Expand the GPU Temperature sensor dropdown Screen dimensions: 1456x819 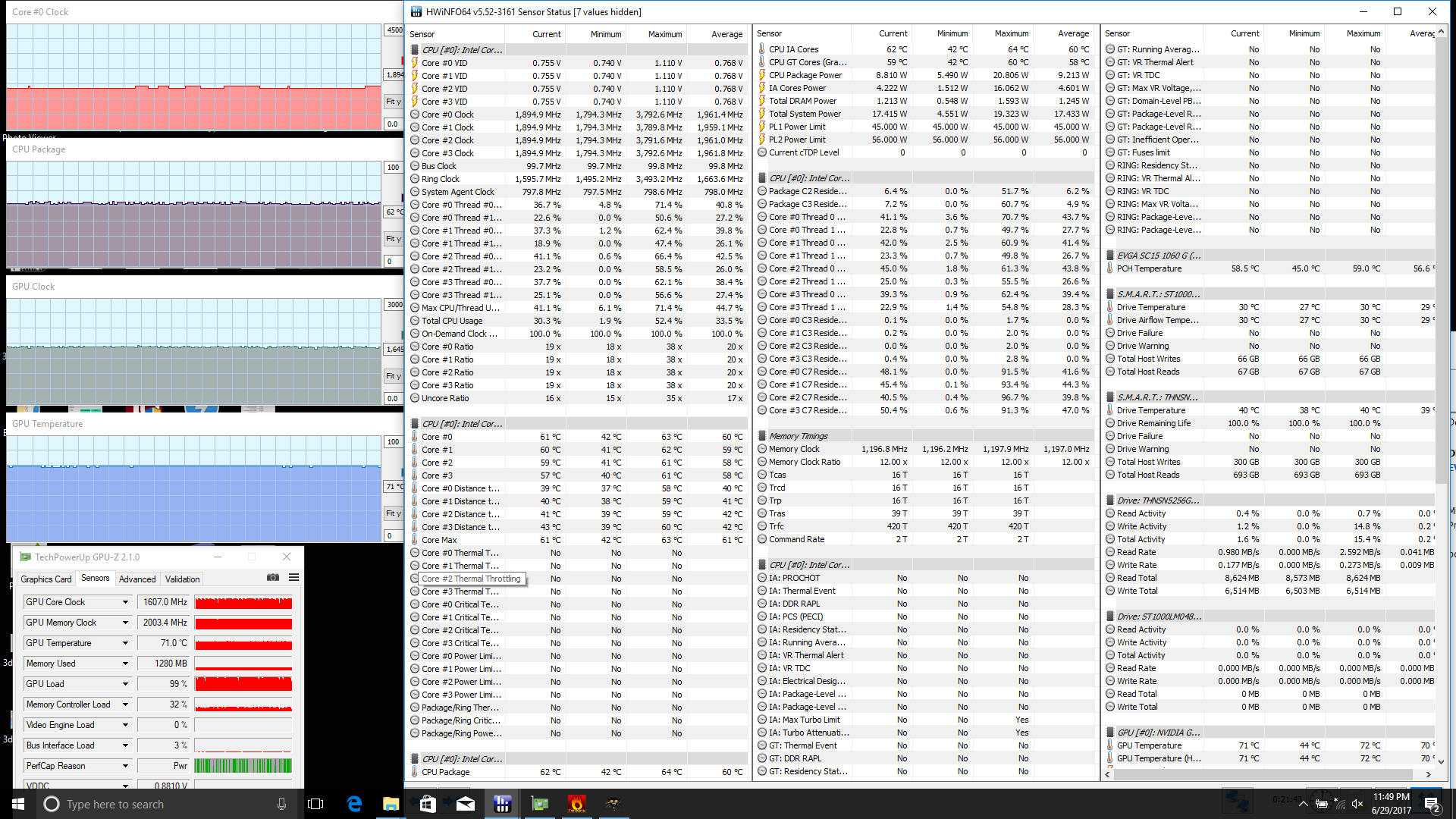125,643
